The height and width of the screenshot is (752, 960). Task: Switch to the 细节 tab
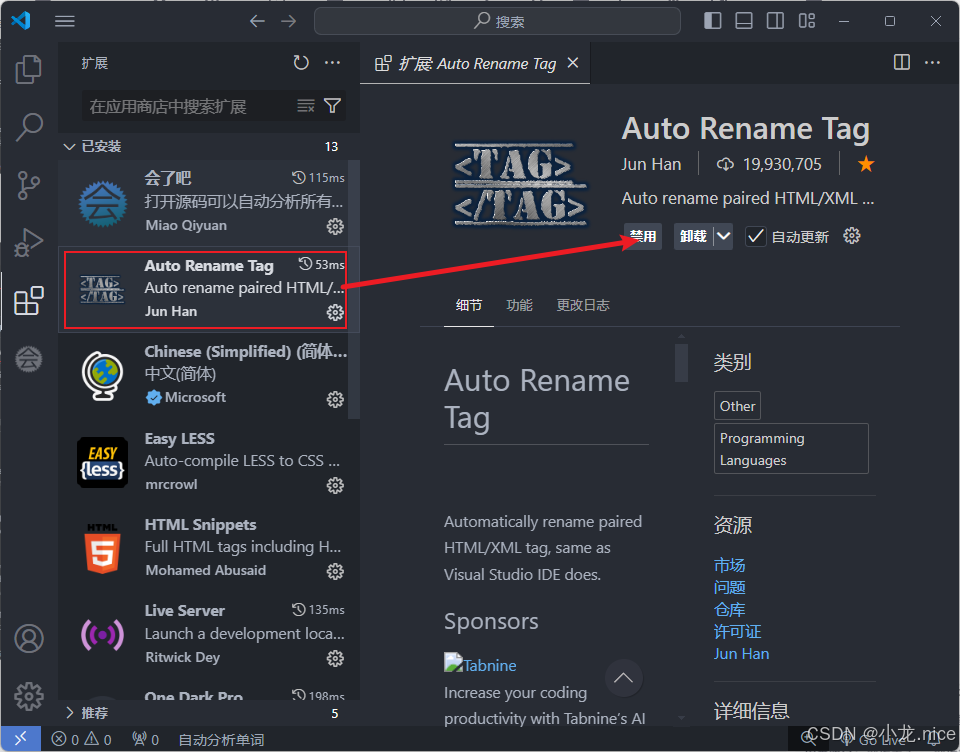coord(468,305)
